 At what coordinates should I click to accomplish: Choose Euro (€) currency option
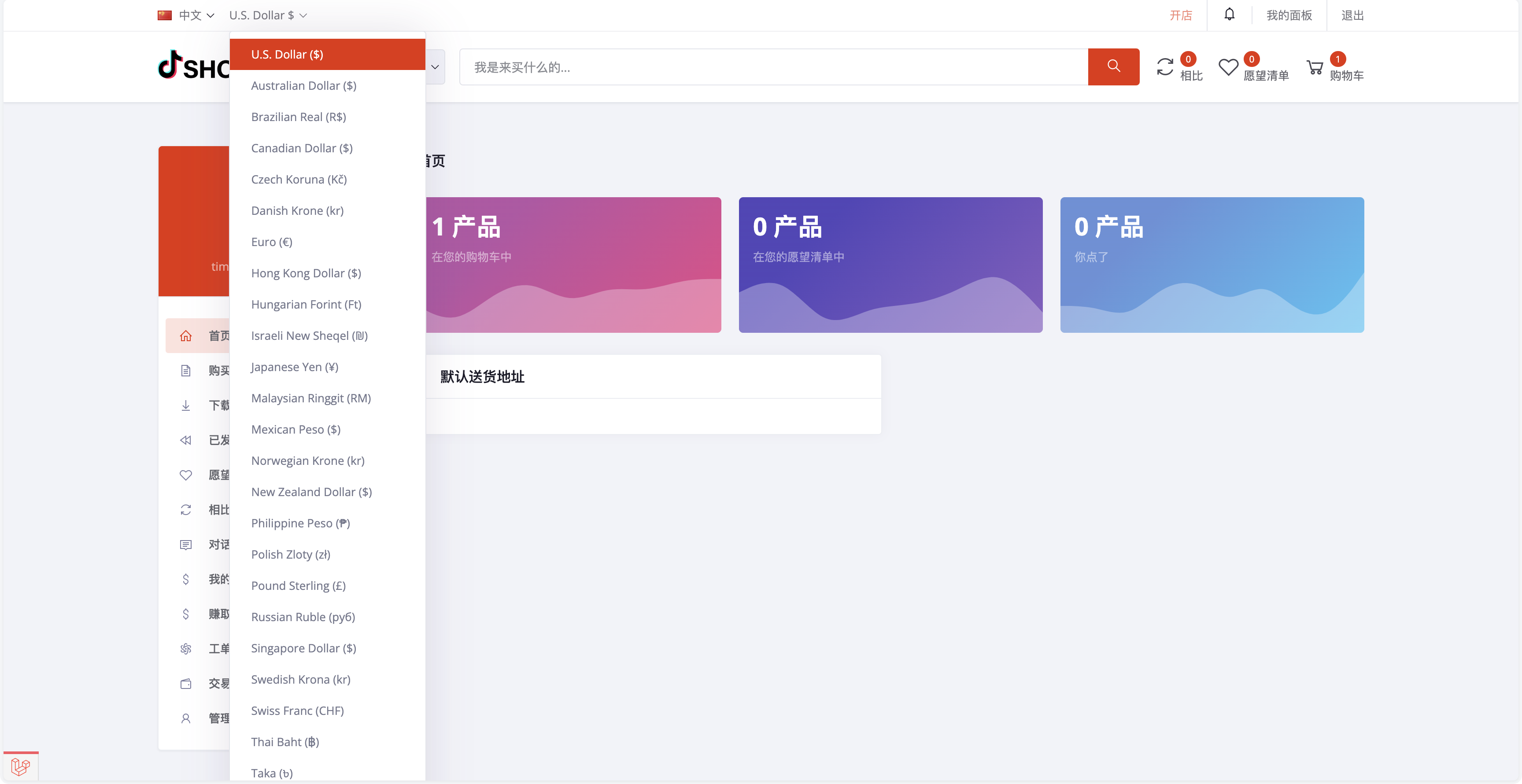(271, 242)
